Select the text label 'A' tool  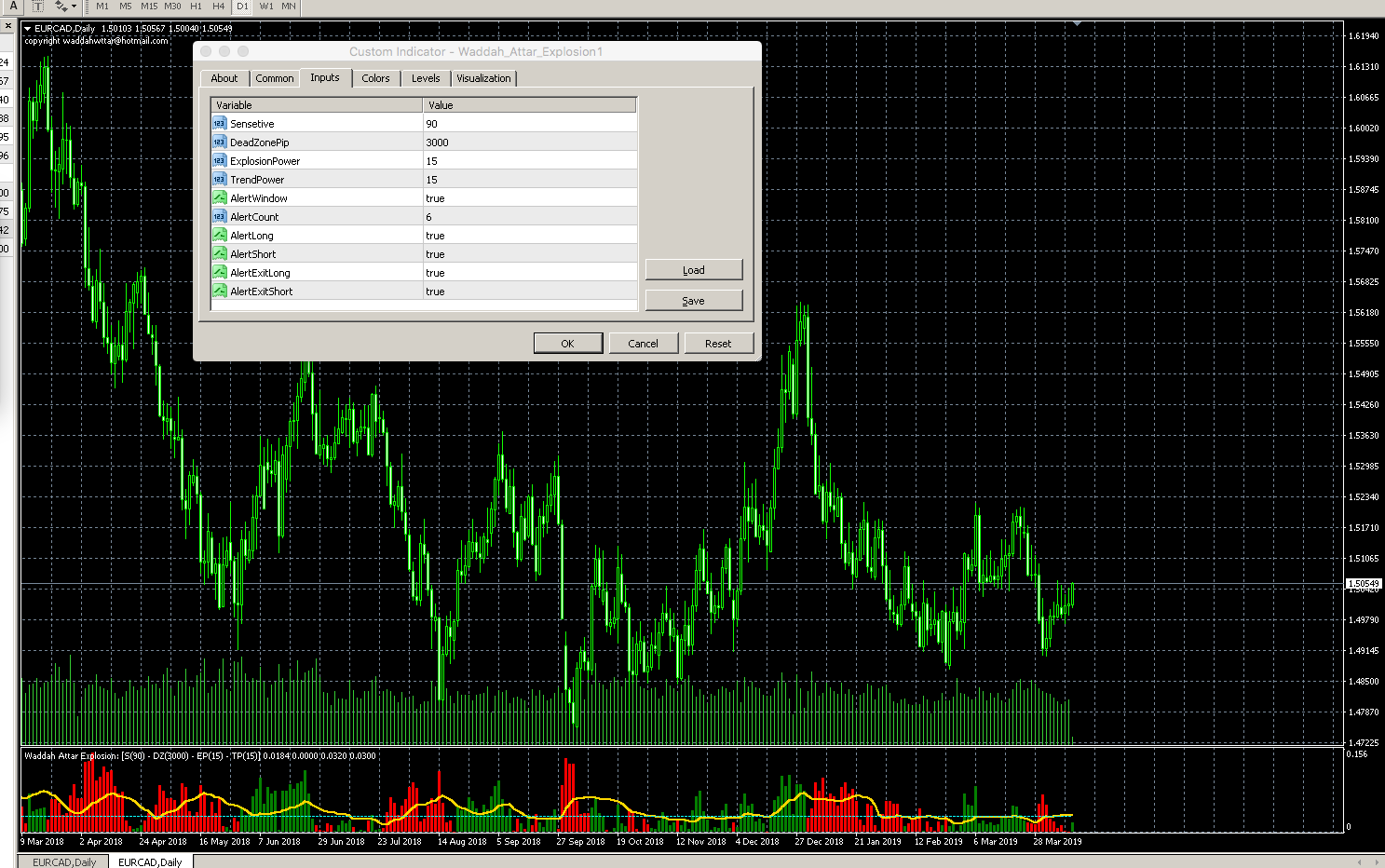click(x=13, y=7)
